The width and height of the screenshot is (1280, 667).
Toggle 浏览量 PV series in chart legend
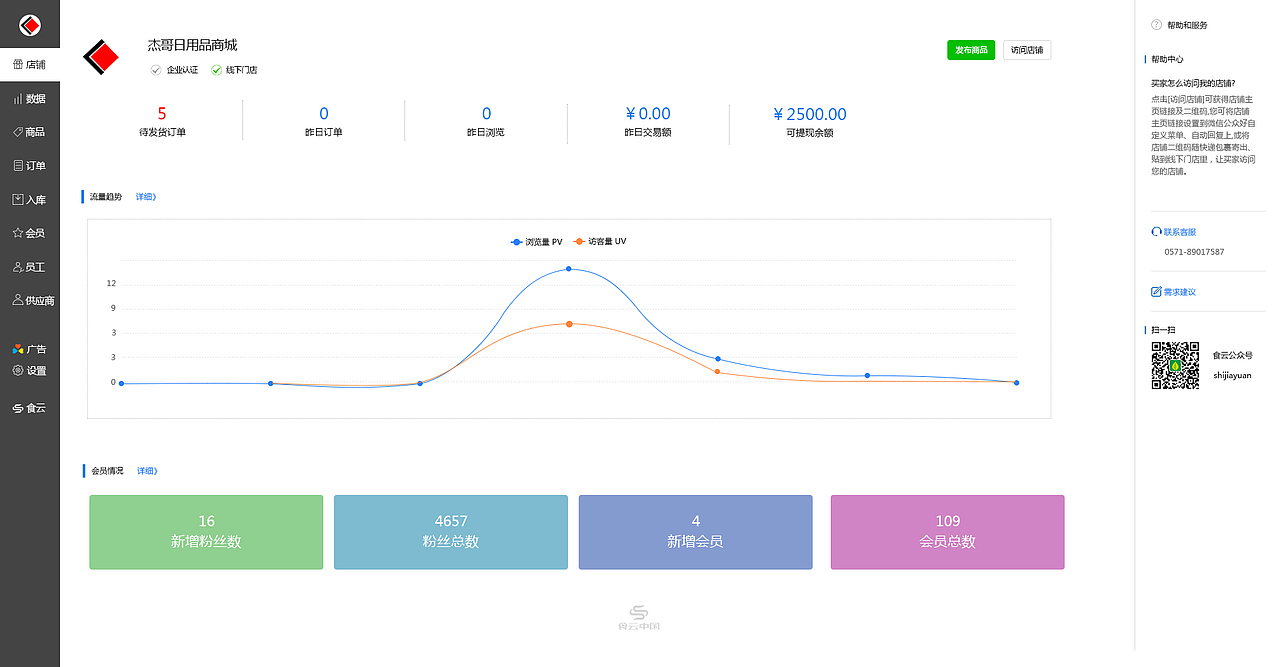(x=537, y=242)
